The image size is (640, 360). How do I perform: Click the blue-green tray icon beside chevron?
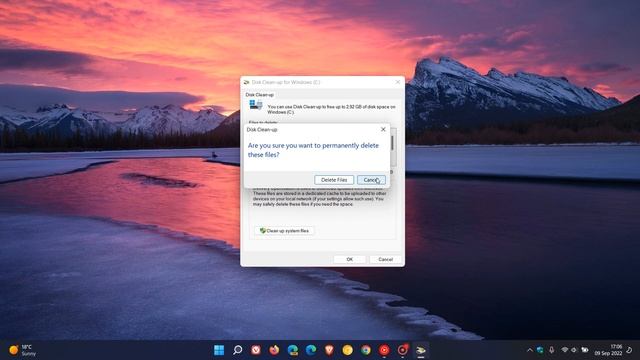(540, 350)
